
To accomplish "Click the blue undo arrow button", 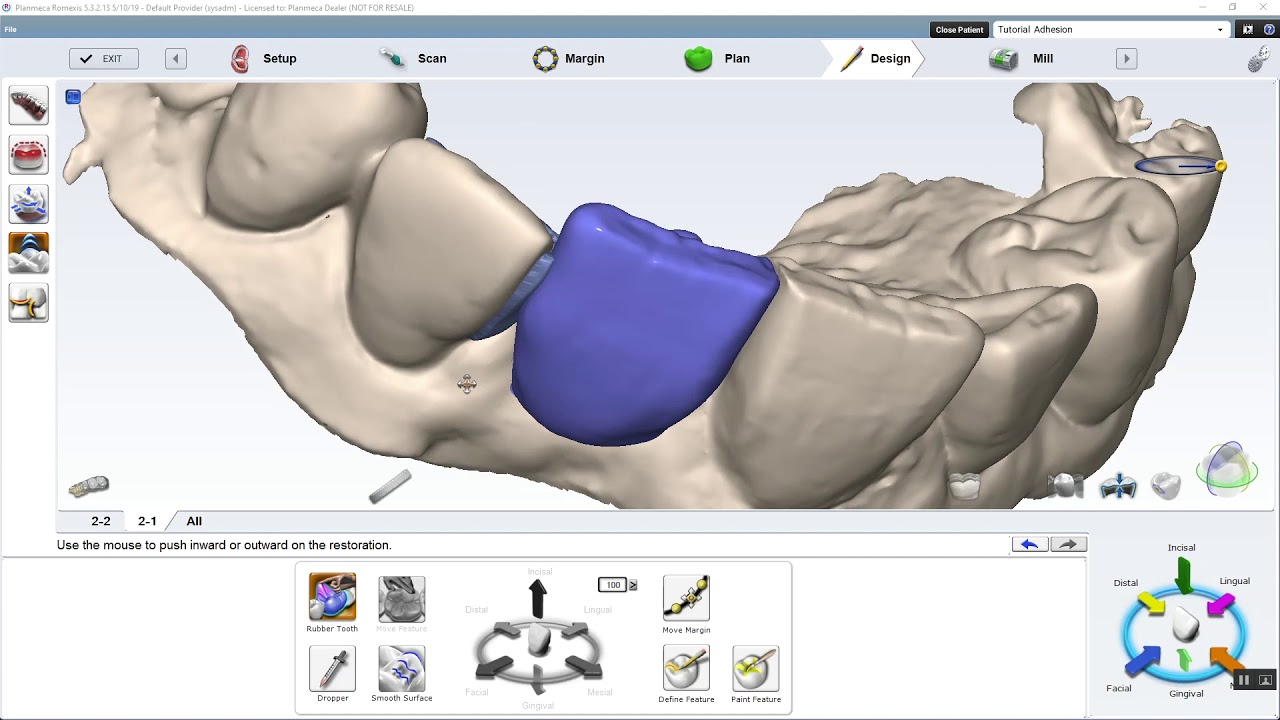I will tap(1029, 544).
